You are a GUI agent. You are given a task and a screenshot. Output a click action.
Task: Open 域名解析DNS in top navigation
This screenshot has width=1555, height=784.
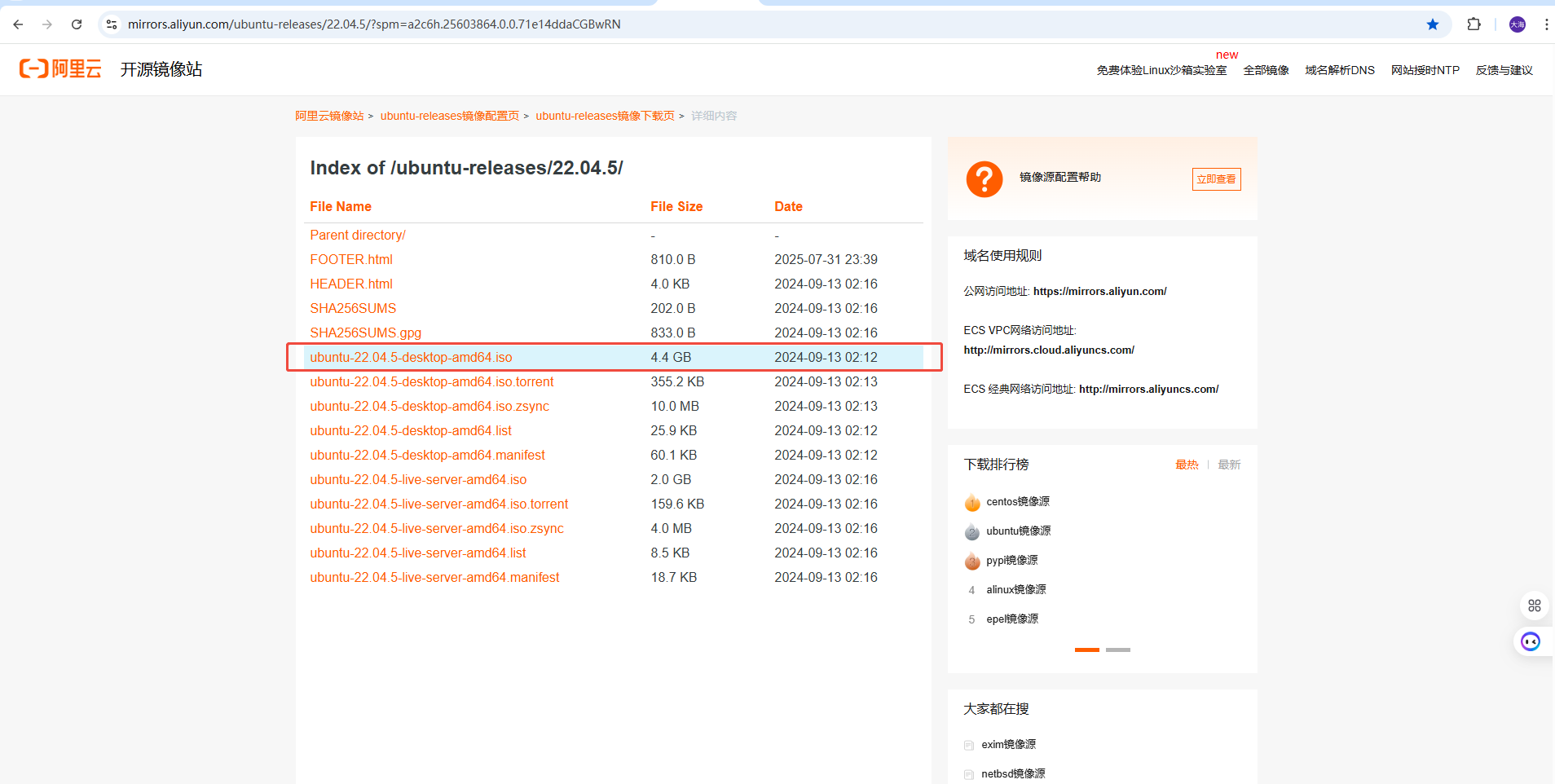click(x=1340, y=70)
